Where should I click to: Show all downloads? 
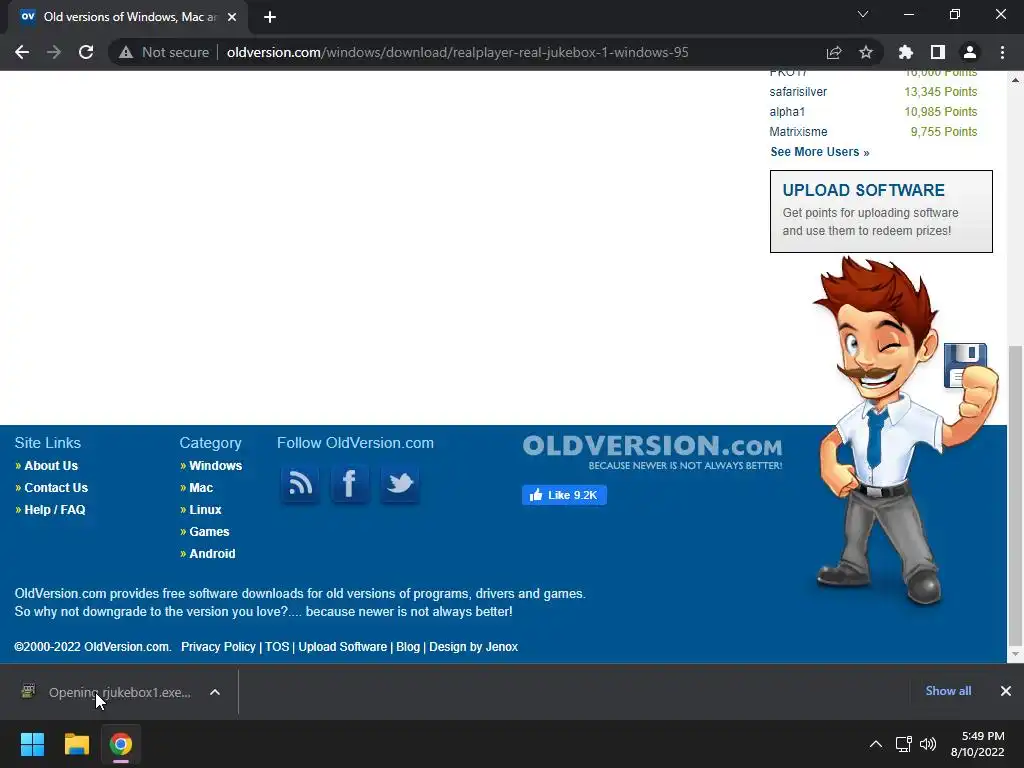tap(948, 691)
